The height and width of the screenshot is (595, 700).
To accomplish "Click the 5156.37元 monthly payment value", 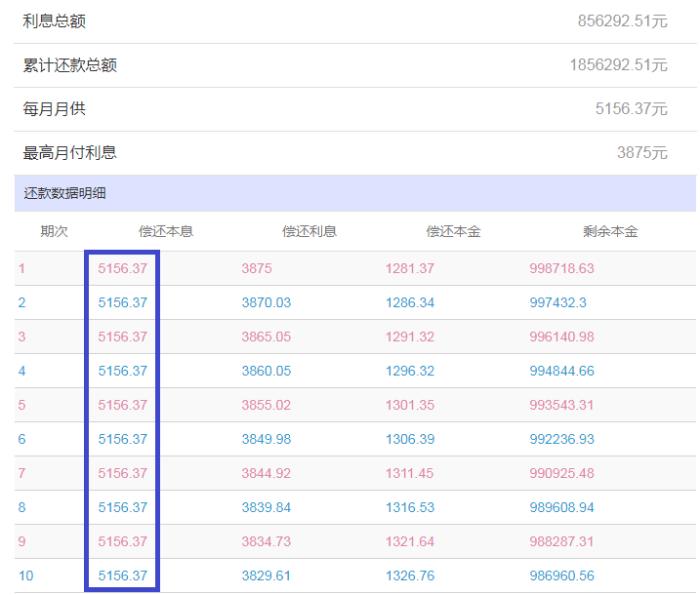I will click(x=631, y=109).
